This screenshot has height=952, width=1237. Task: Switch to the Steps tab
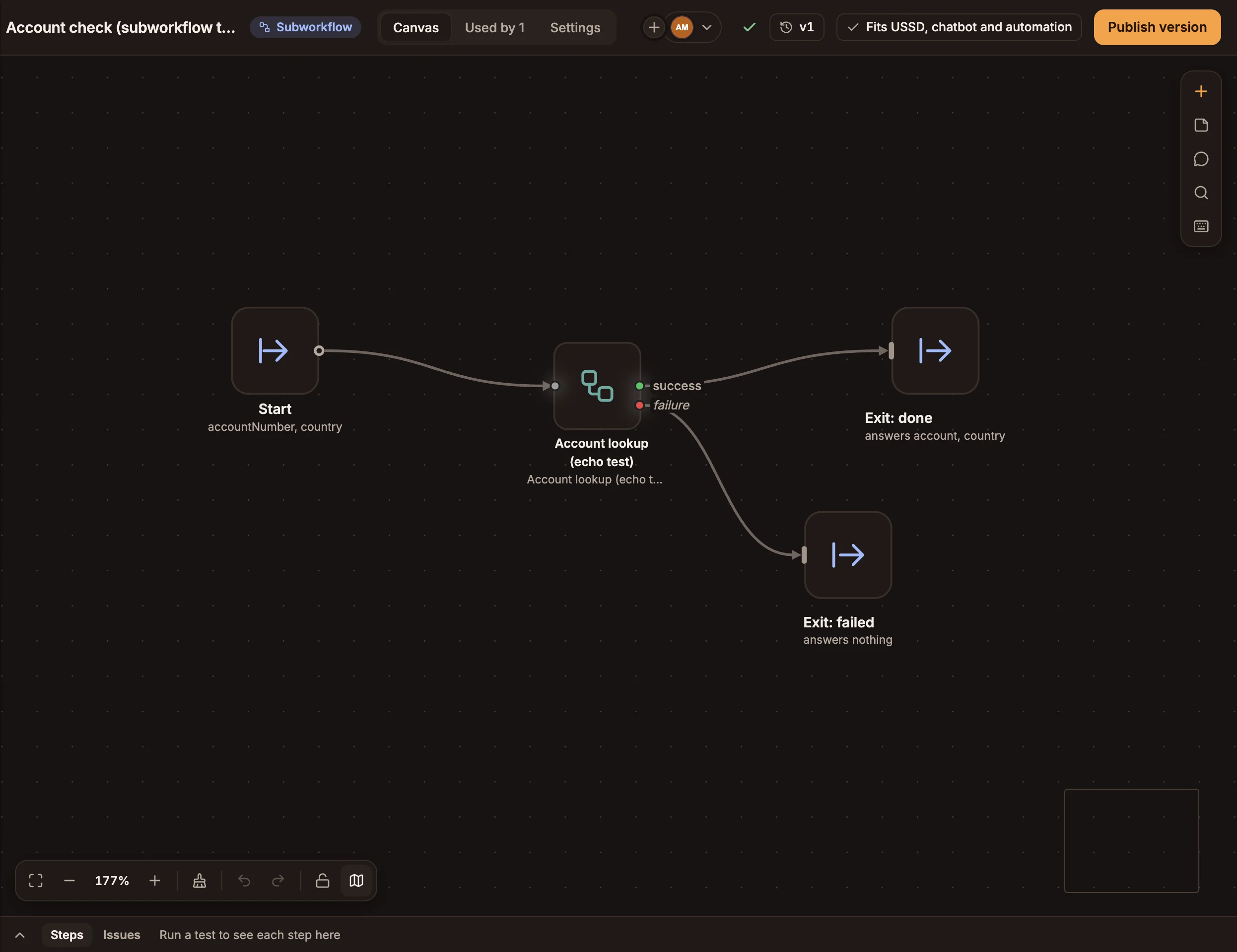67,935
